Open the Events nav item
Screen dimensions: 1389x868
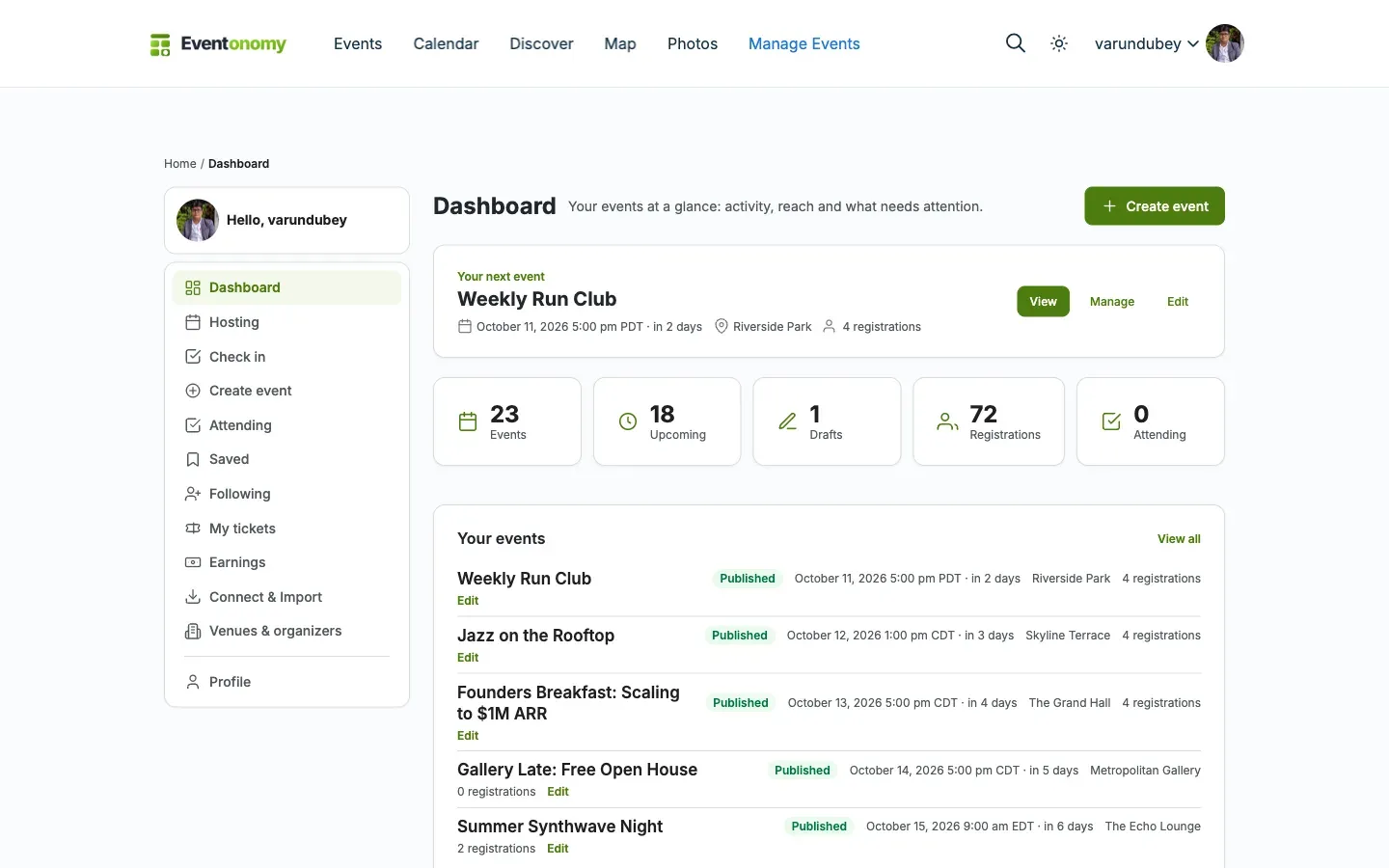358,43
